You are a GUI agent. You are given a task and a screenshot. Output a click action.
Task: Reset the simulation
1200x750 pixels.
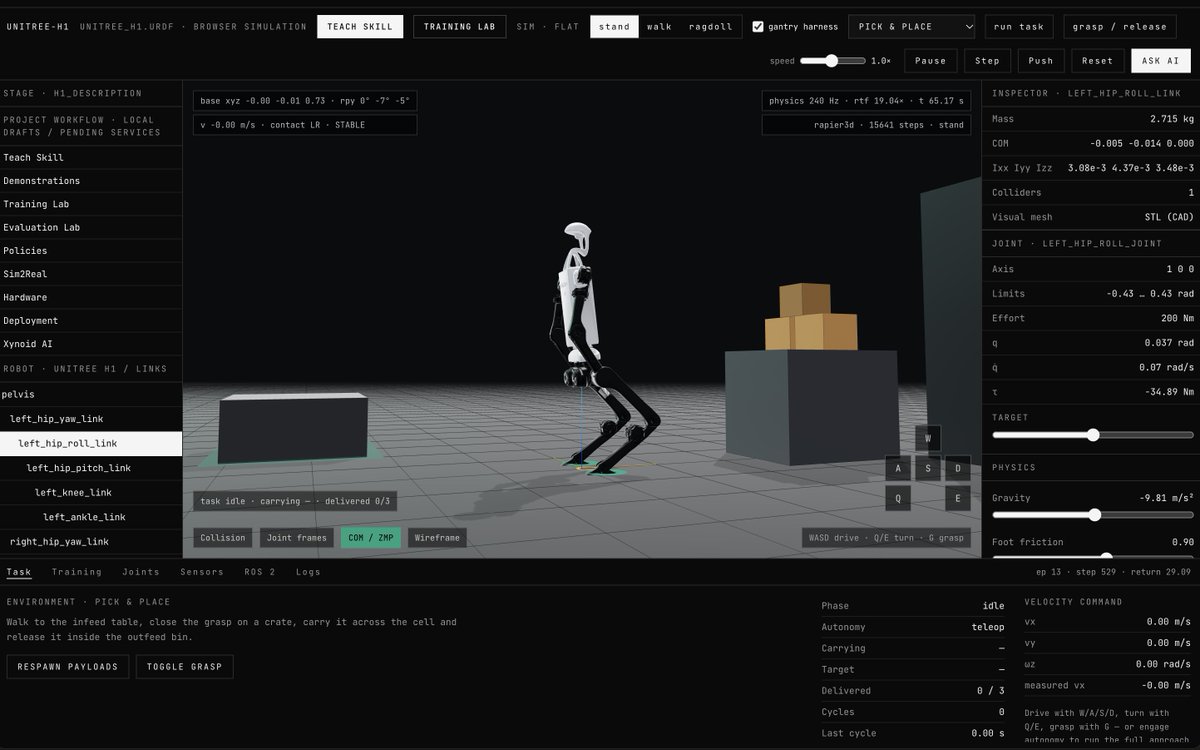pyautogui.click(x=1097, y=61)
